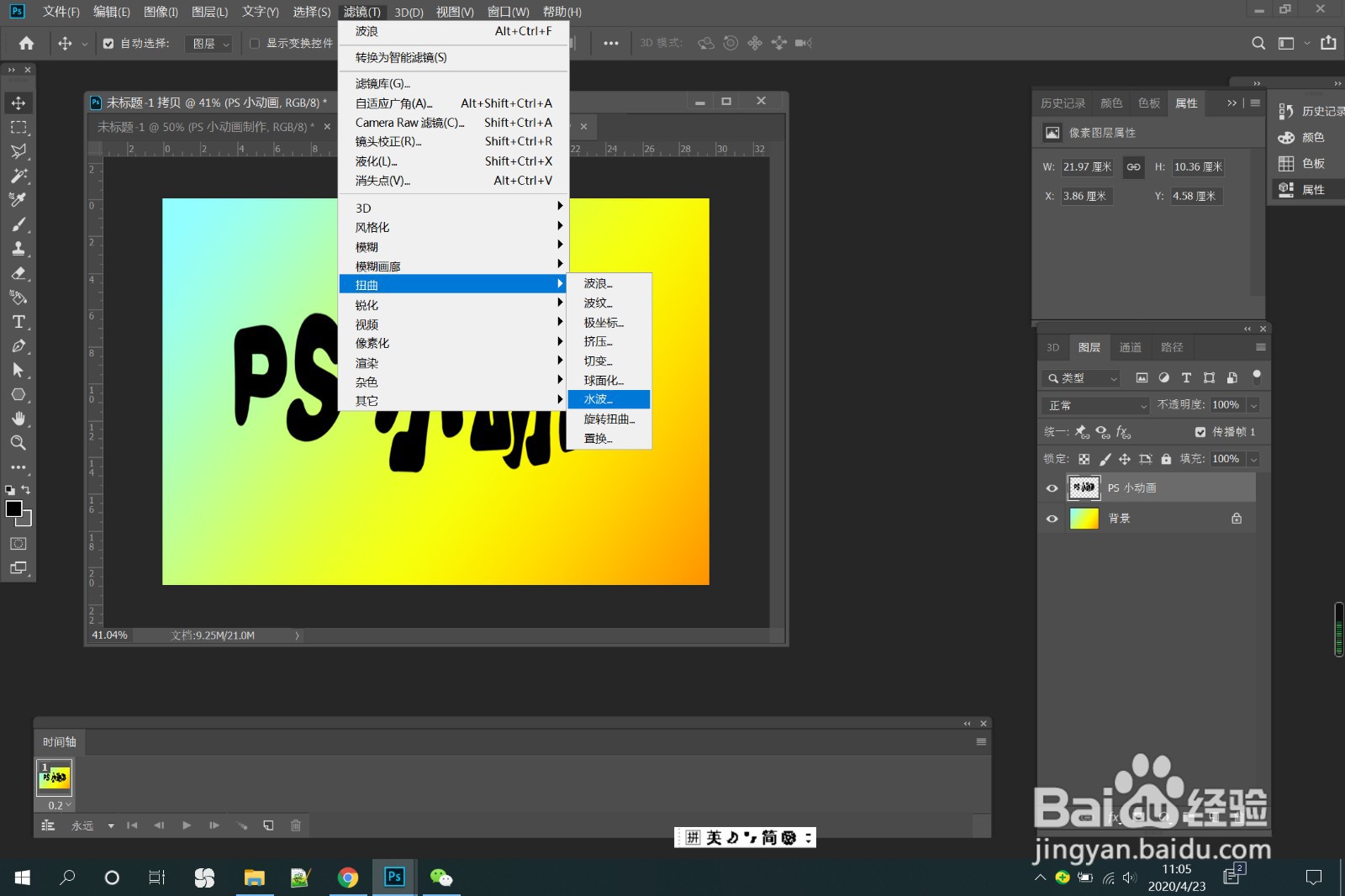
Task: Go to the first frame
Action: pos(132,825)
